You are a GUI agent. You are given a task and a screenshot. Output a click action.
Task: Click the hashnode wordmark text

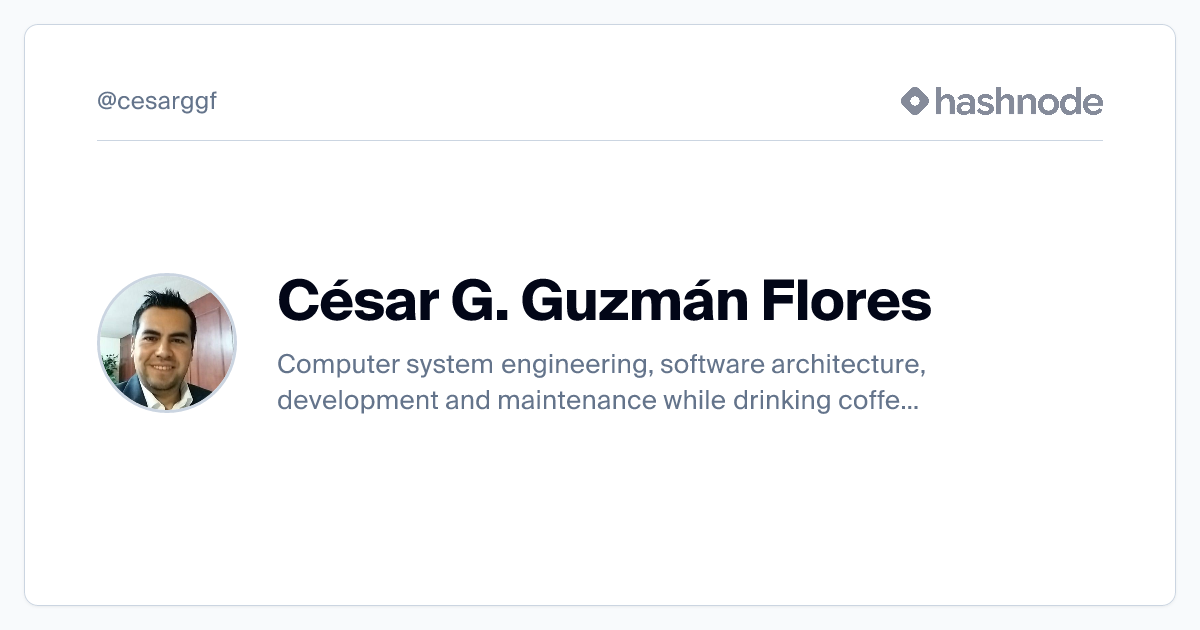coord(1018,101)
